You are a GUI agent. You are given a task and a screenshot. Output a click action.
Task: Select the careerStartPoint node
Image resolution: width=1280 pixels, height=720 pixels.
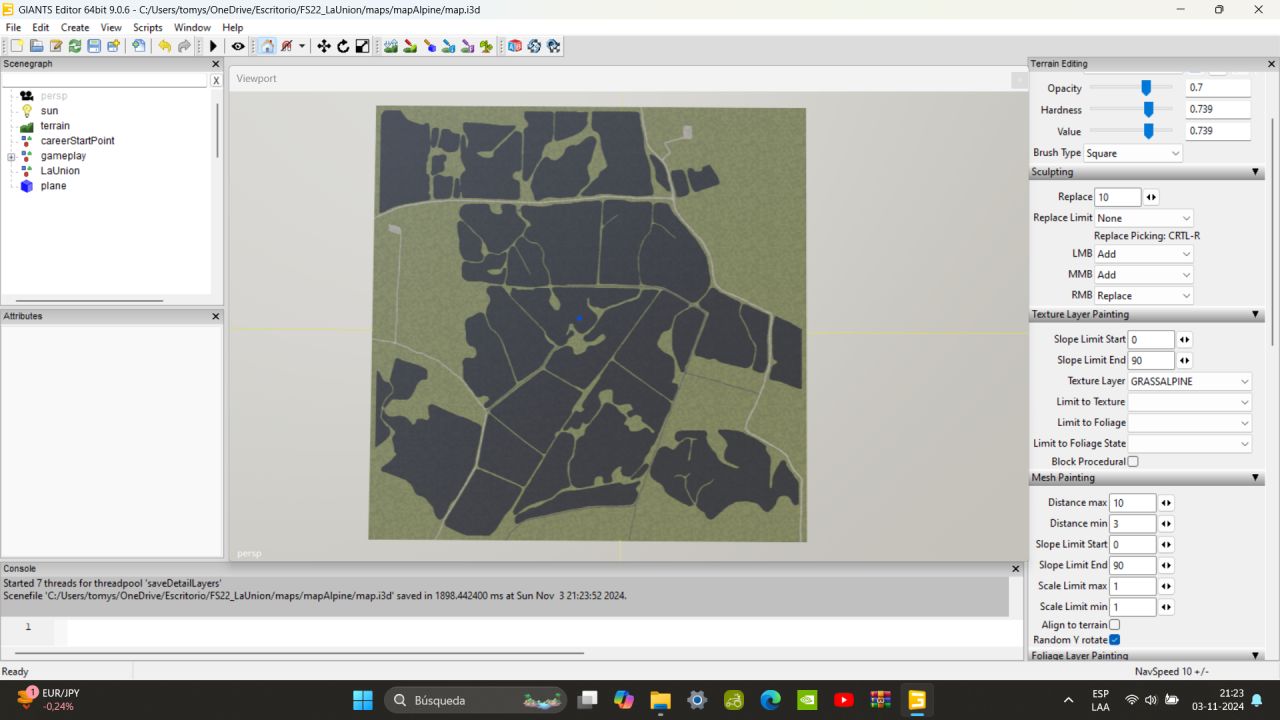(77, 141)
